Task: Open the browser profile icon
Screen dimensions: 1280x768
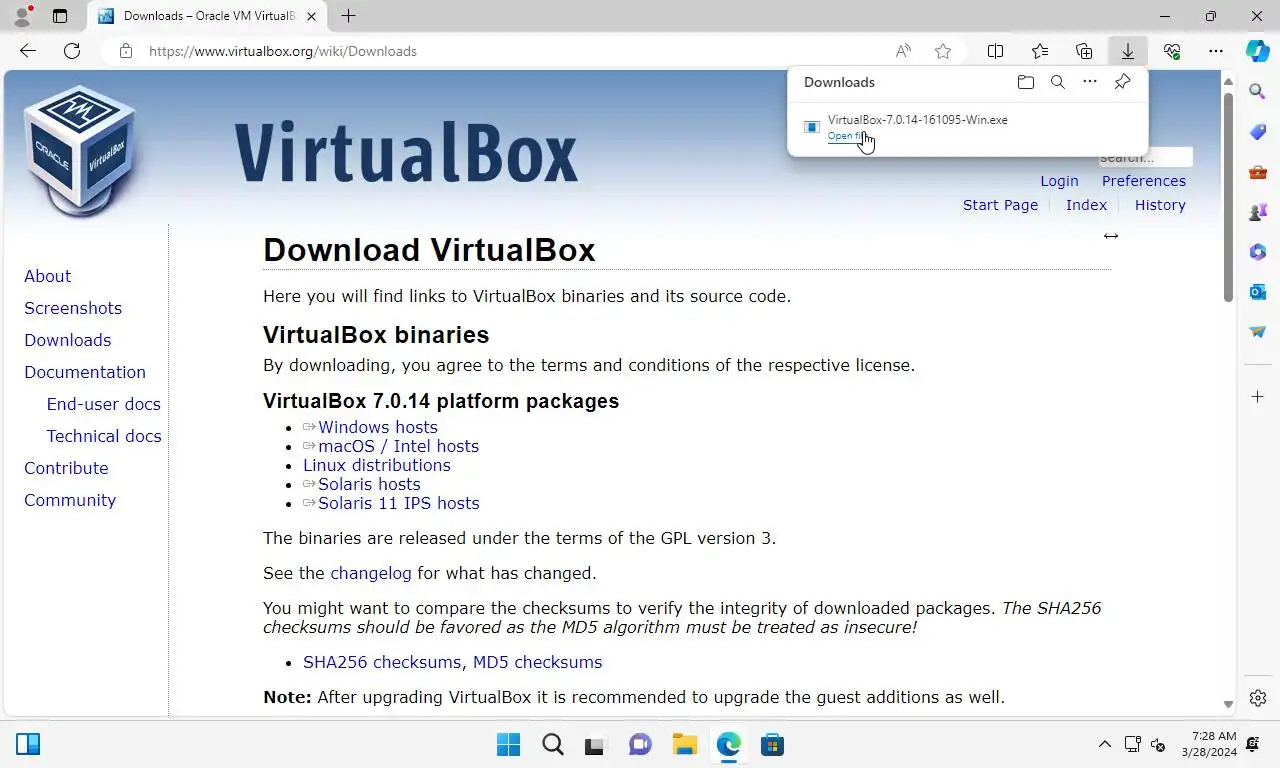Action: pos(21,16)
